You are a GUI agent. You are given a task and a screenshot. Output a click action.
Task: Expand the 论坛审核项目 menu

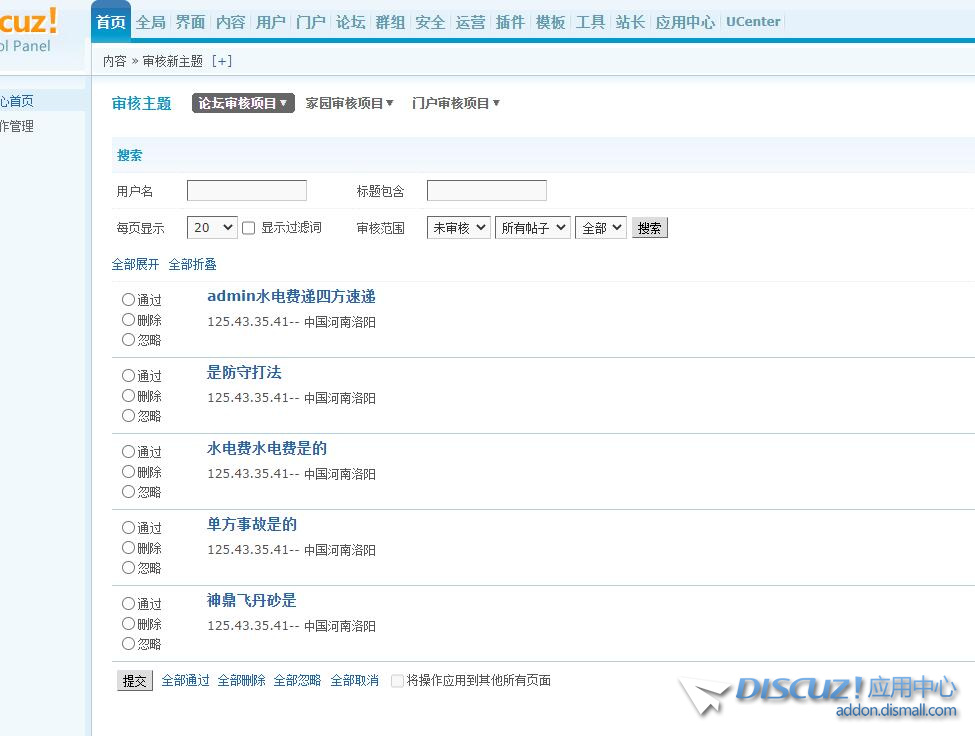[243, 103]
